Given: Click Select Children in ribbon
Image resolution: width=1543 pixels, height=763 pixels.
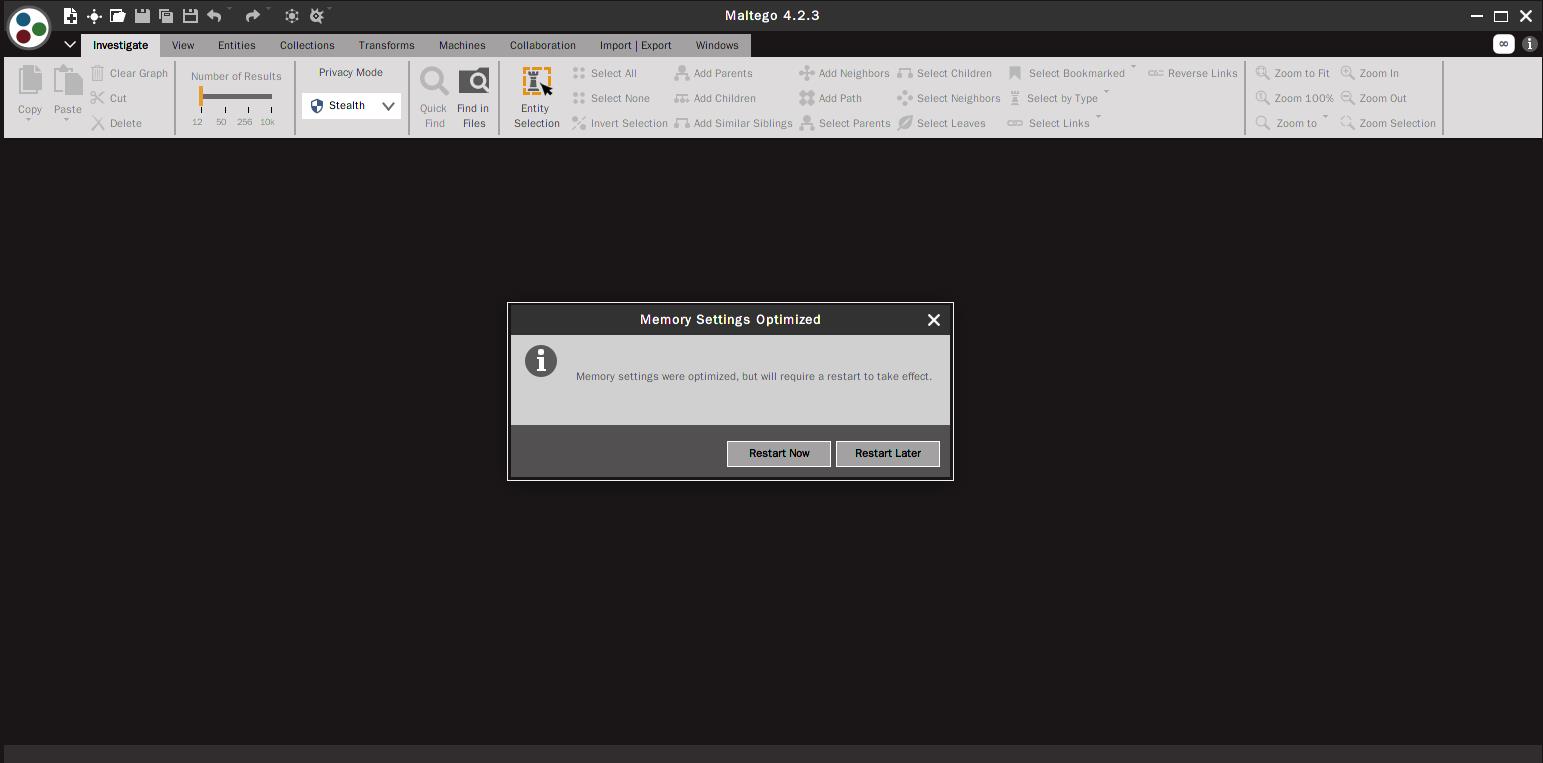Looking at the screenshot, I should [945, 73].
